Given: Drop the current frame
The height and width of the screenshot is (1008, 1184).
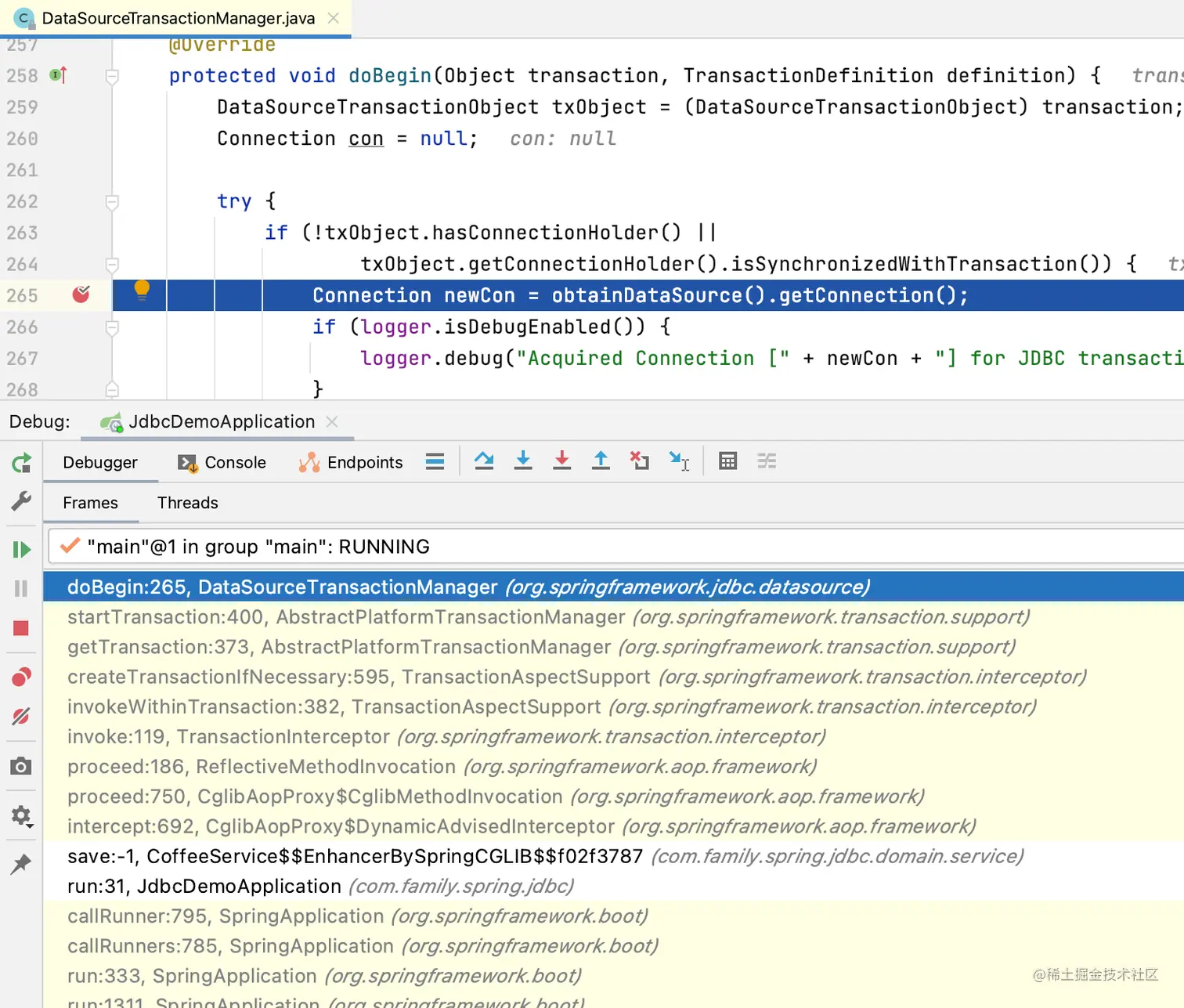Looking at the screenshot, I should coord(640,461).
